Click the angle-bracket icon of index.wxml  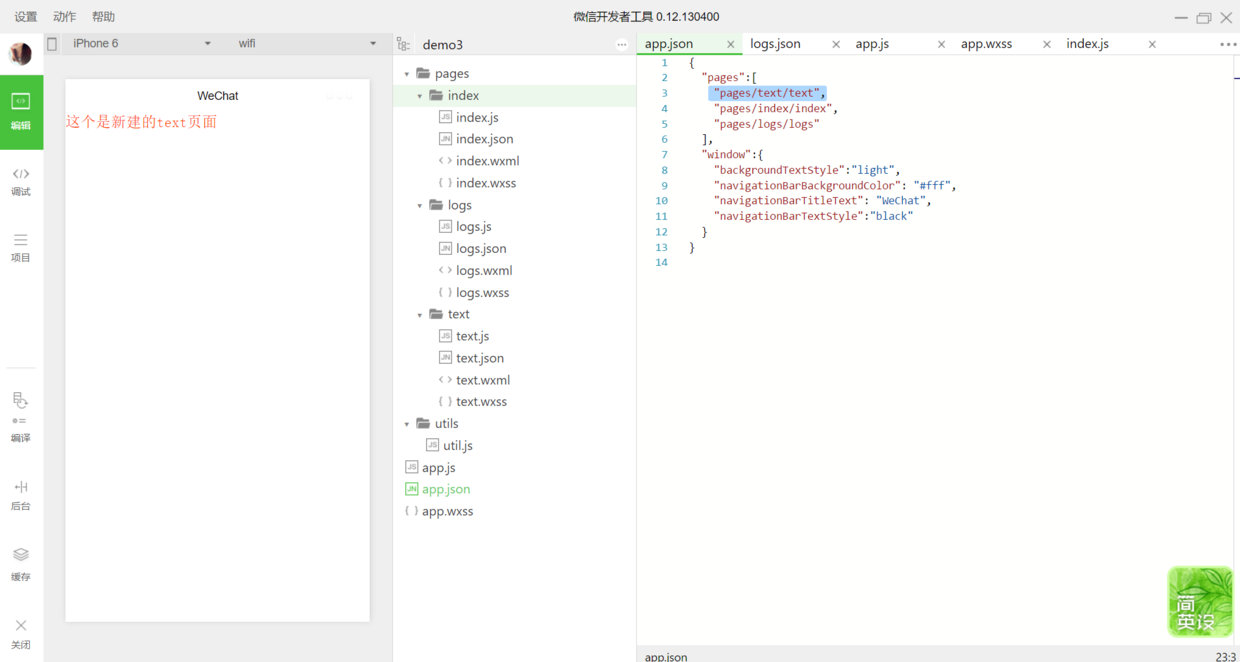pos(445,161)
